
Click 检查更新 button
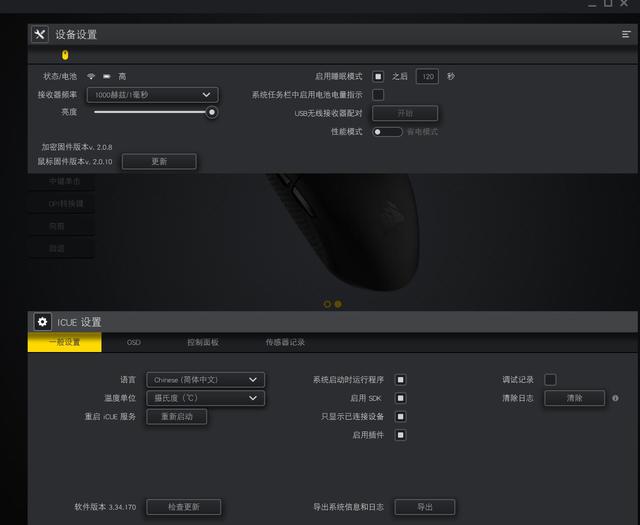pyautogui.click(x=184, y=507)
